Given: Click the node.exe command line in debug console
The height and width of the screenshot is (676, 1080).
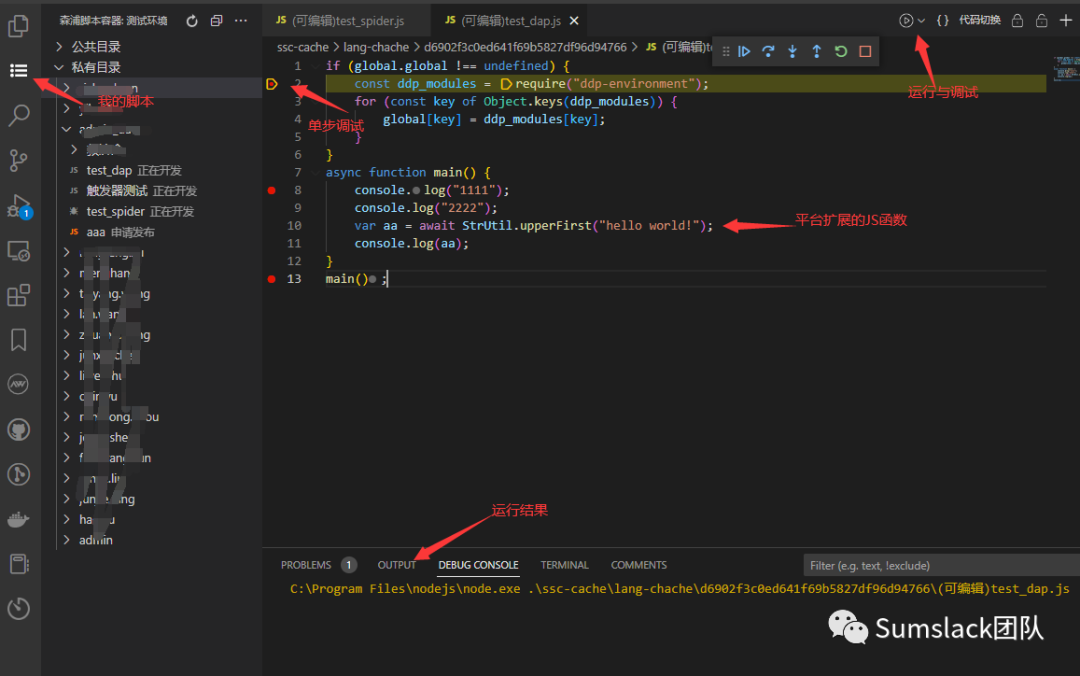Looking at the screenshot, I should [679, 588].
